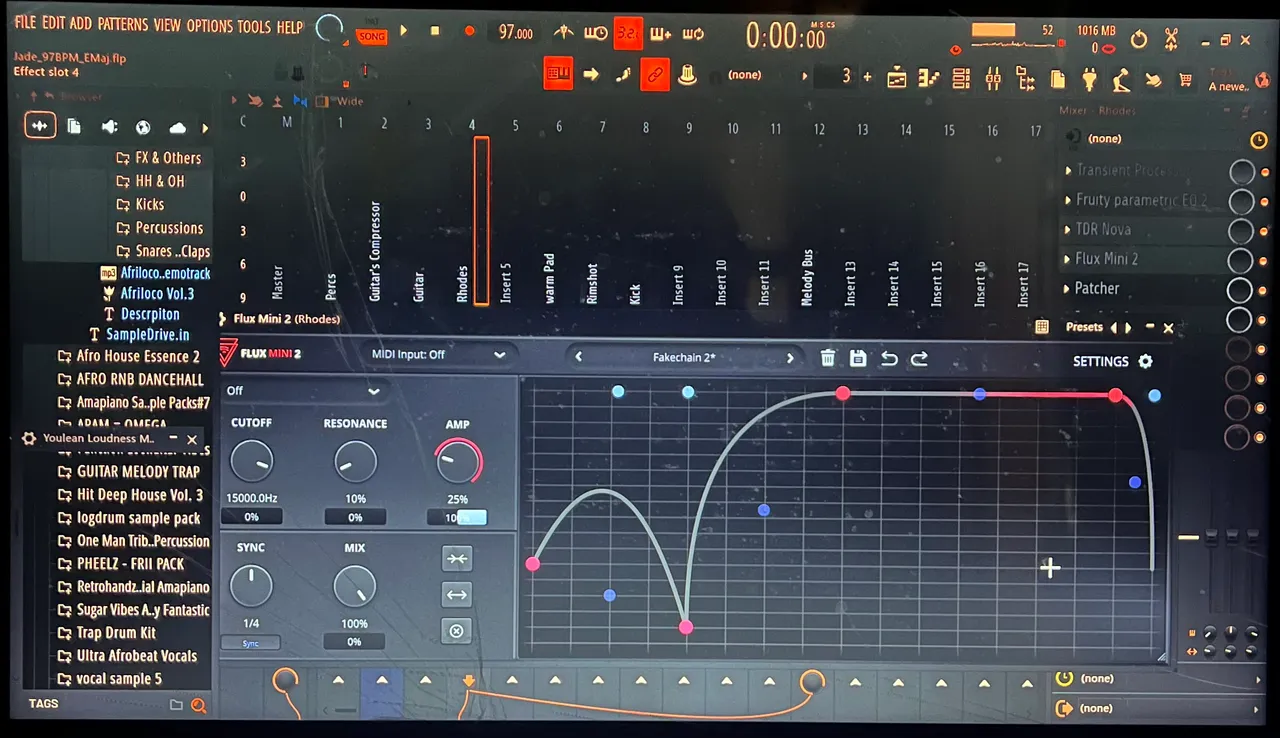The image size is (1280, 738).
Task: Open the ADD menu
Action: (x=81, y=25)
